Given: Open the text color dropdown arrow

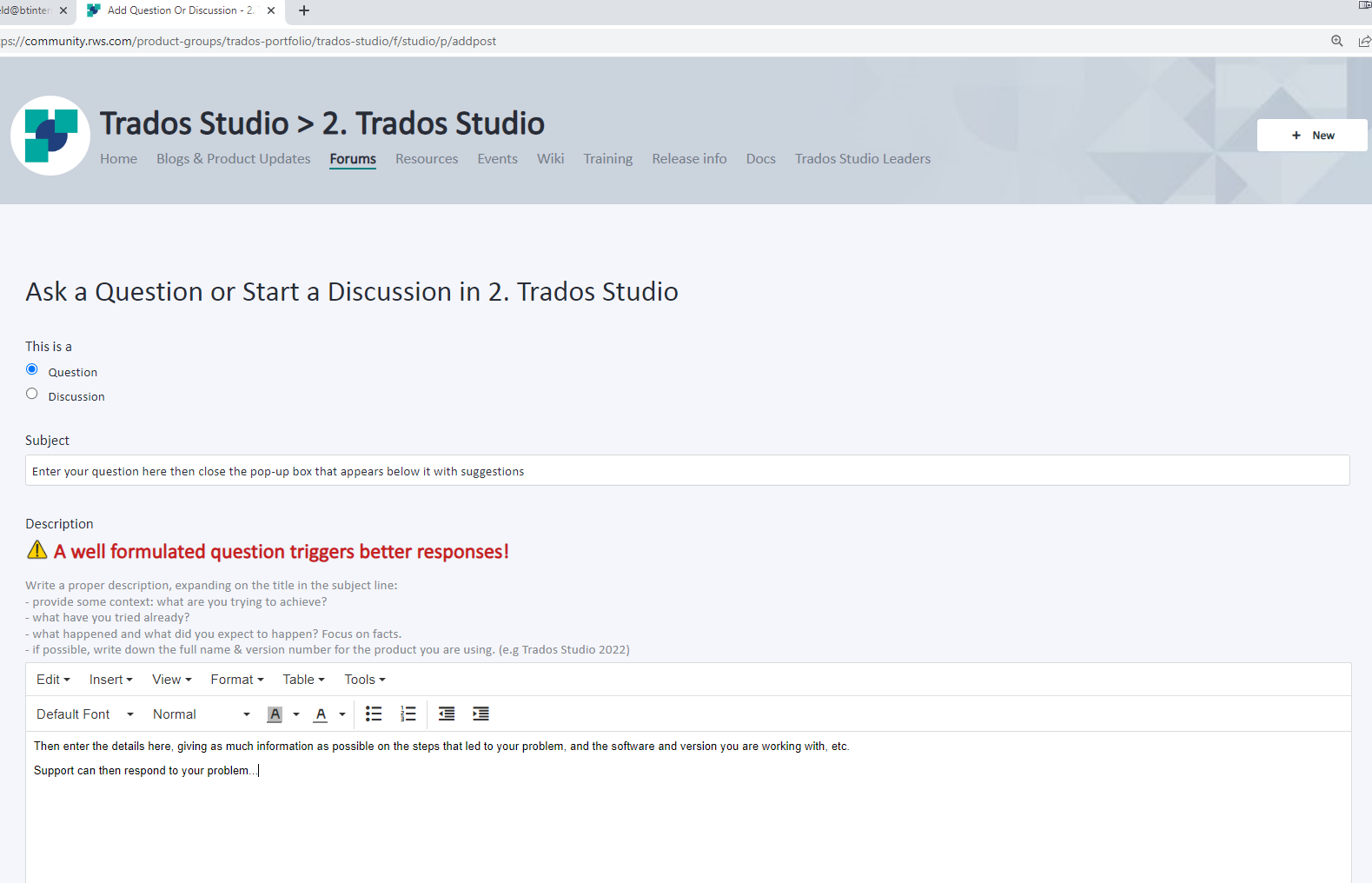Looking at the screenshot, I should (x=342, y=714).
